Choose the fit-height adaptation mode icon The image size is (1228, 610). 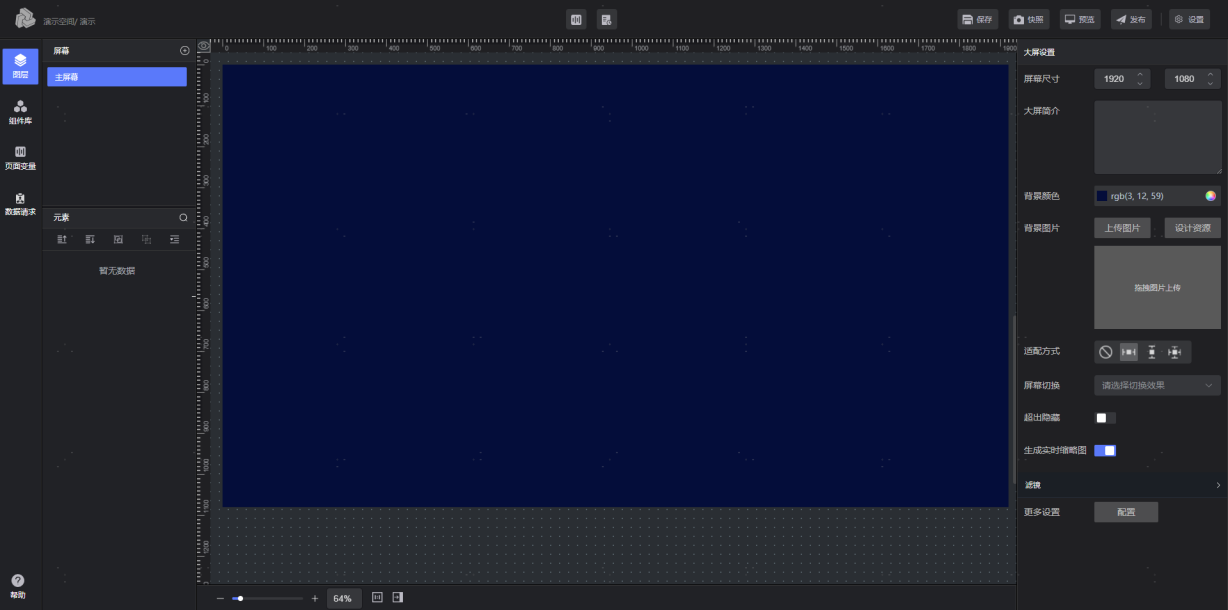click(1151, 352)
